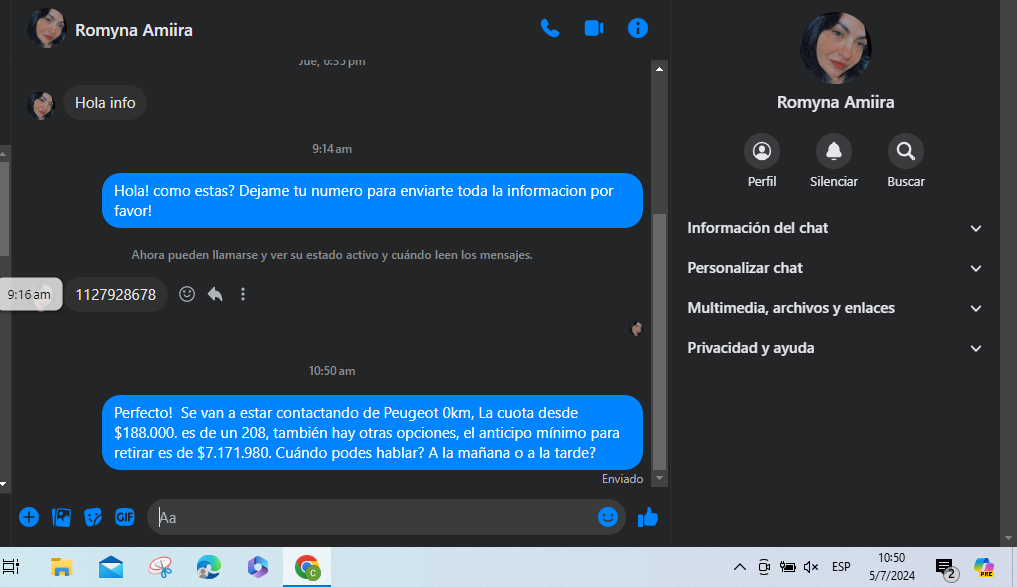
Task: Toggle sound from the taskbar speaker icon
Action: click(811, 567)
